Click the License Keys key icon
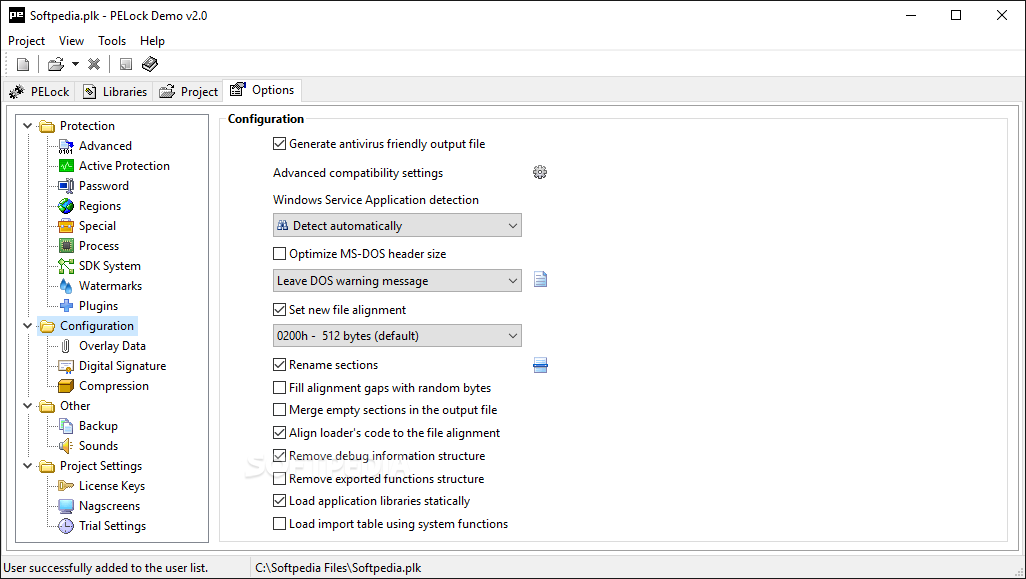Screen dimensions: 1026x579 click(x=66, y=485)
